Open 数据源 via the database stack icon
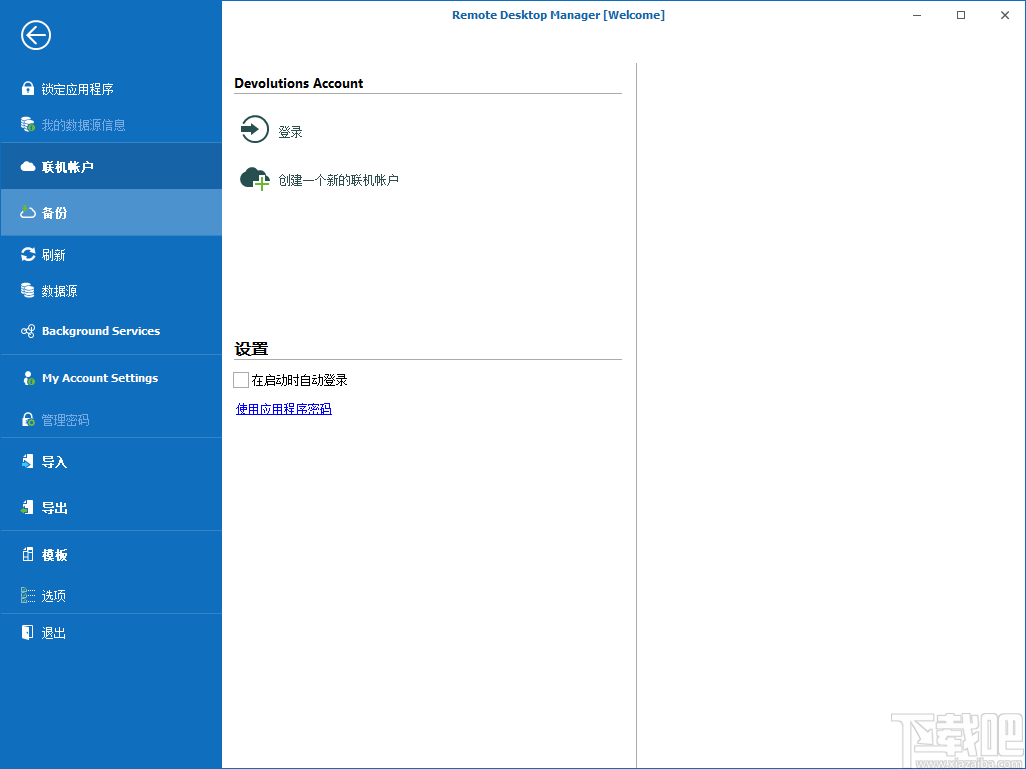The image size is (1026, 769). (x=28, y=291)
